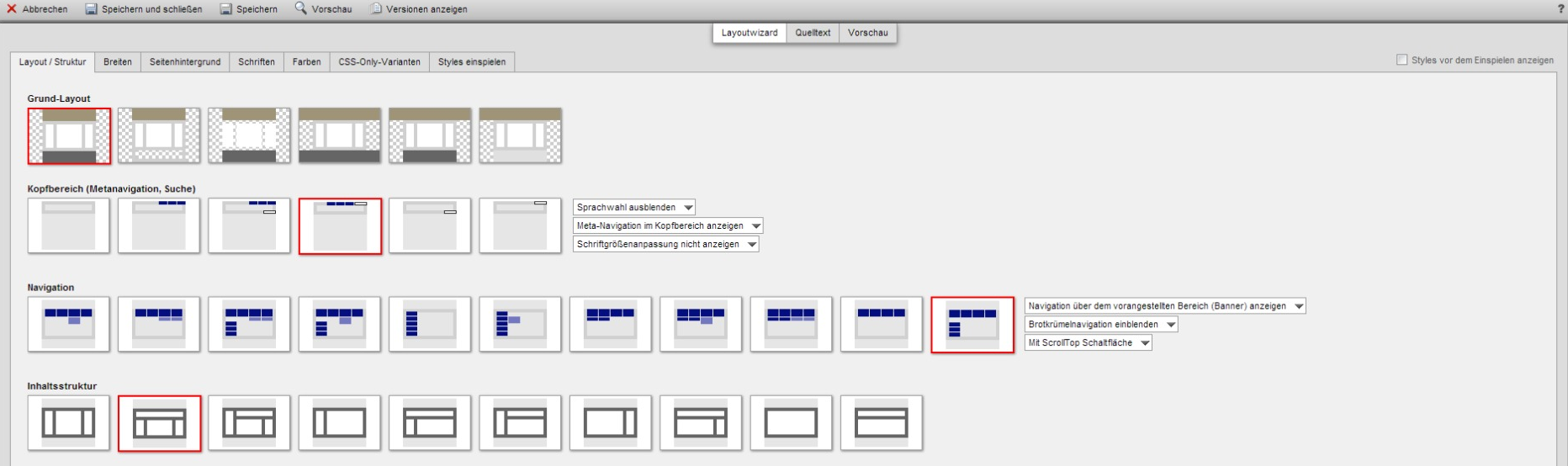Choose Grund-Layout with full-width header and full-width footer
Screen dimensions: 1568x466
(x=340, y=135)
